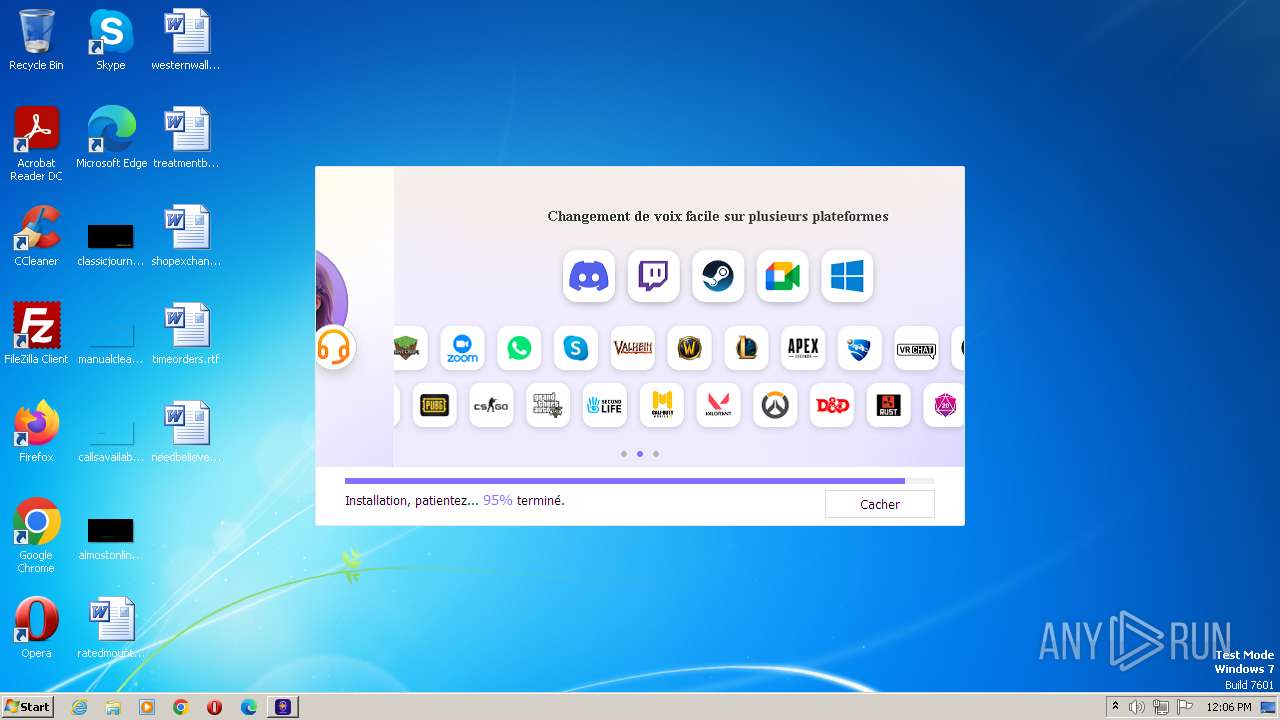Image resolution: width=1280 pixels, height=720 pixels.
Task: Click the Google Meet icon
Action: (x=783, y=276)
